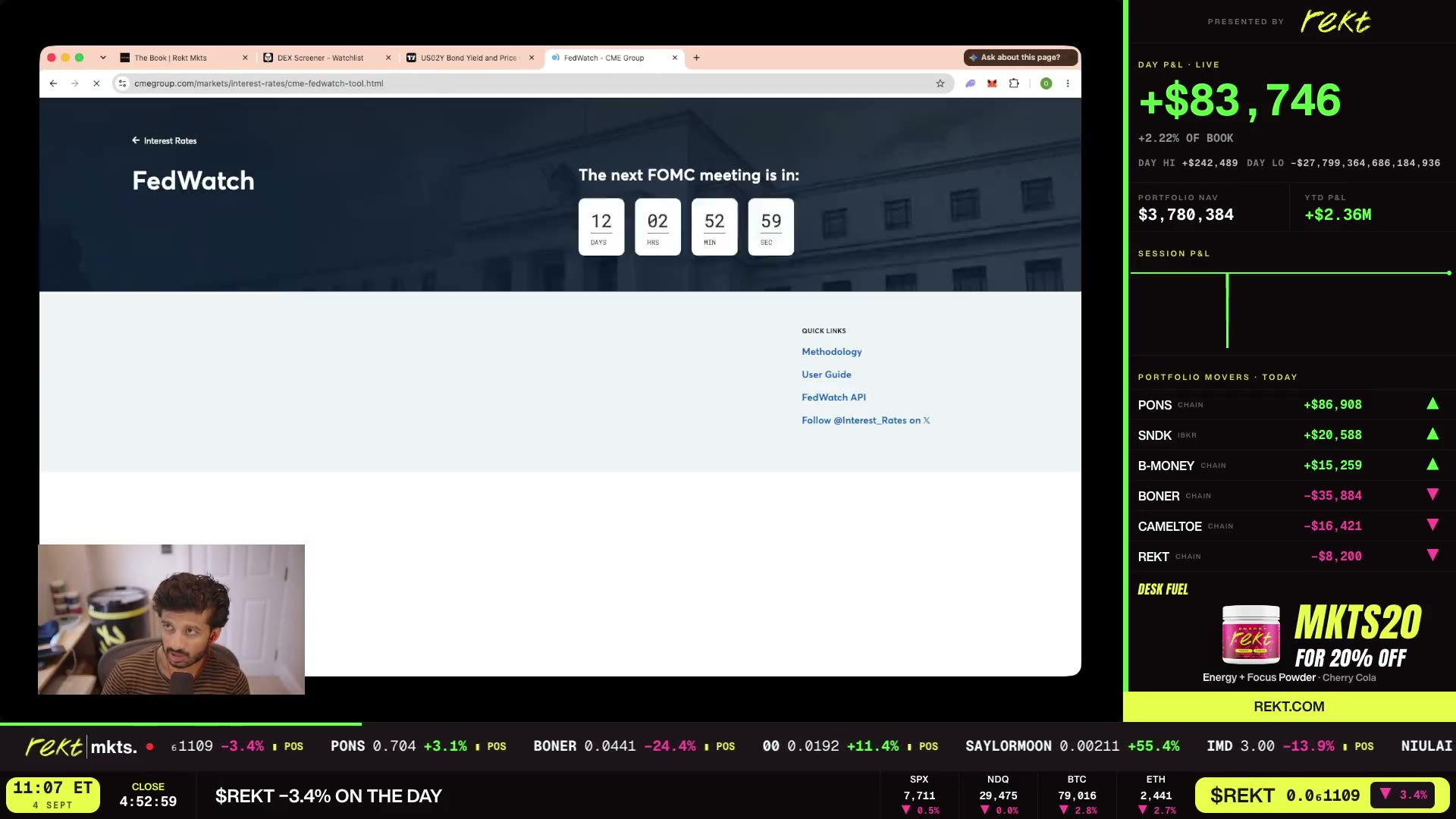Click the $REKT price badge in bottom bar
The image size is (1456, 819).
[x=1322, y=795]
